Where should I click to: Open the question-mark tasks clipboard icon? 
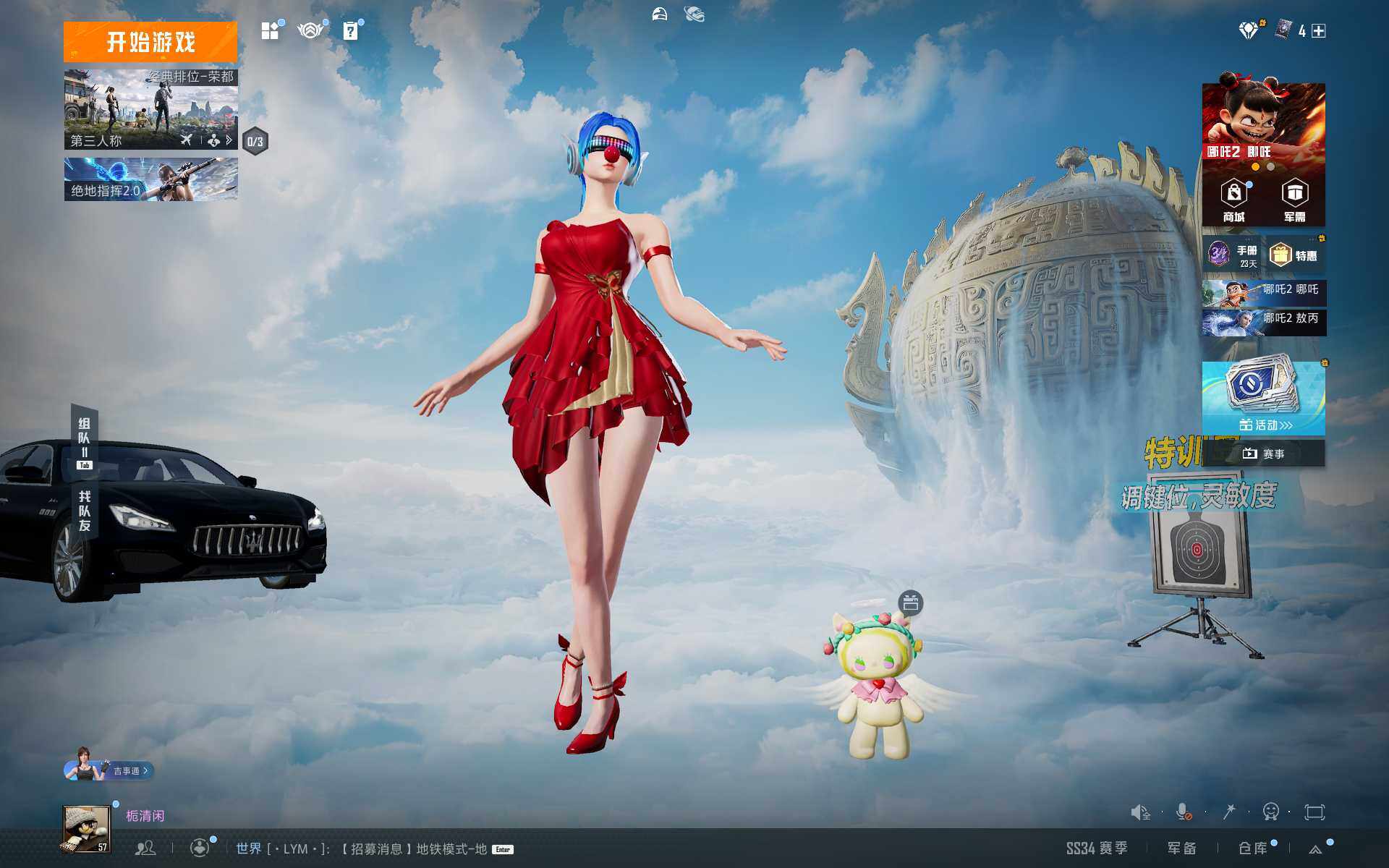(350, 31)
